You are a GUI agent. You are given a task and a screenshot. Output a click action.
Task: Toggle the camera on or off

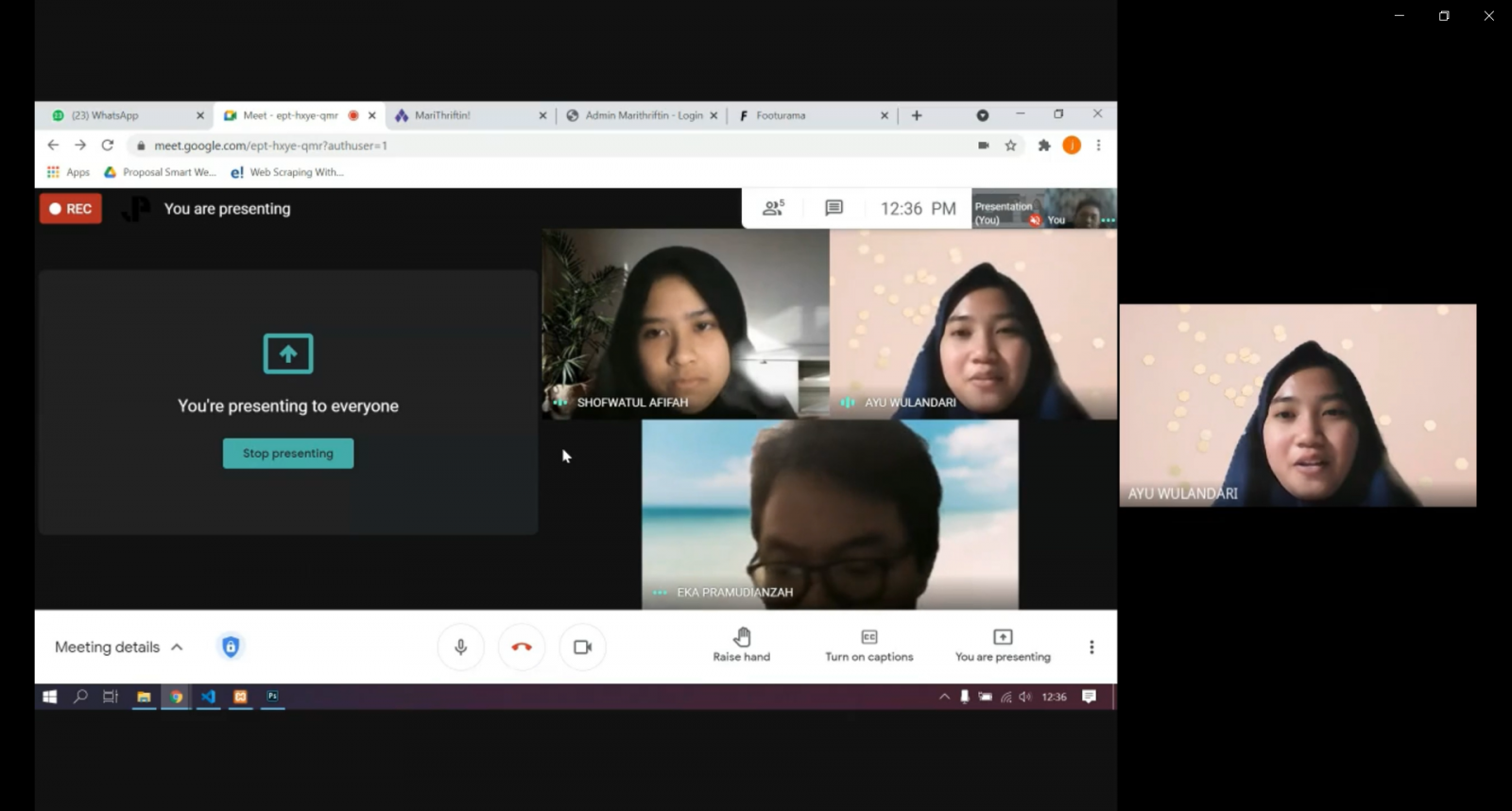(582, 647)
